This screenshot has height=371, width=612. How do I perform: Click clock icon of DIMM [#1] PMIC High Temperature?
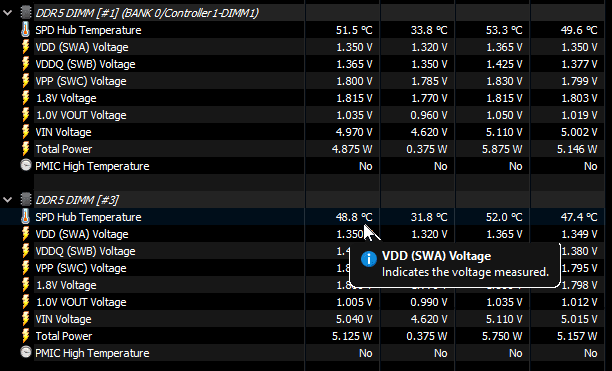pyautogui.click(x=26, y=165)
